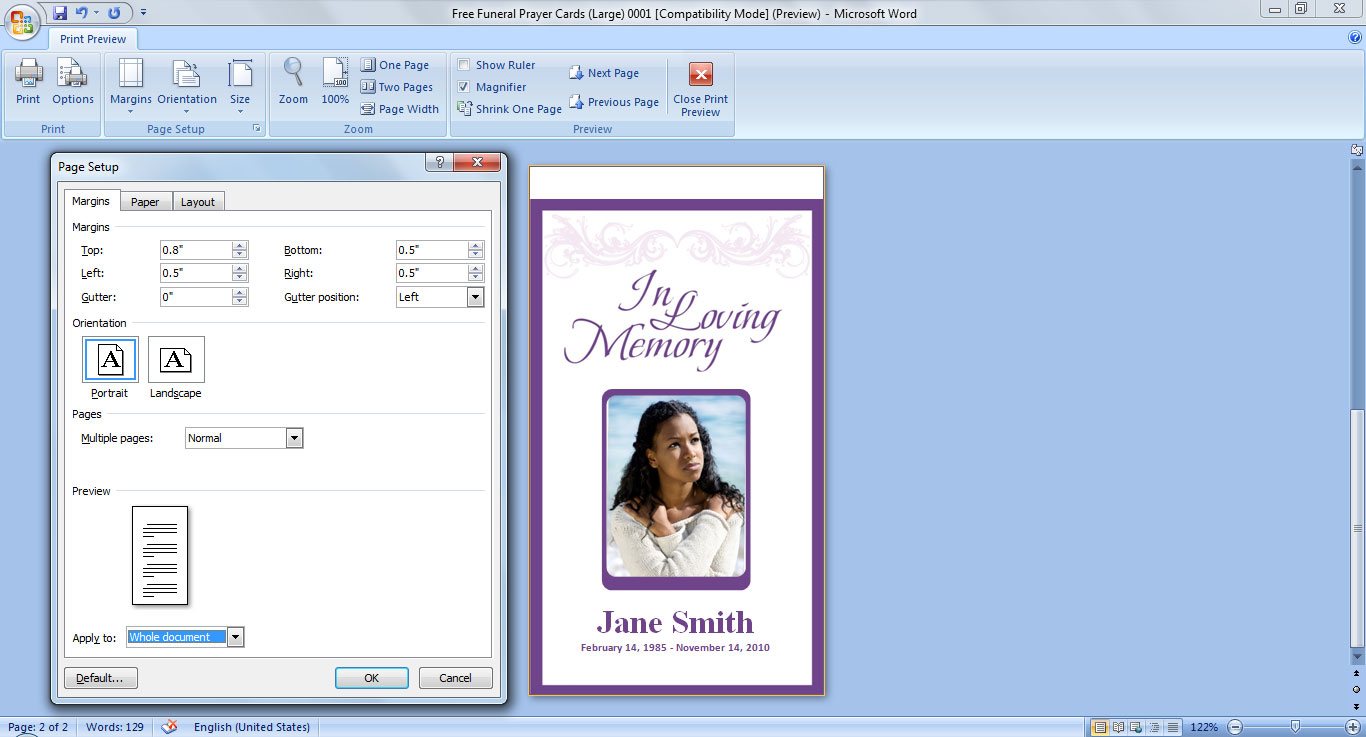Switch to Draft view

(1172, 727)
